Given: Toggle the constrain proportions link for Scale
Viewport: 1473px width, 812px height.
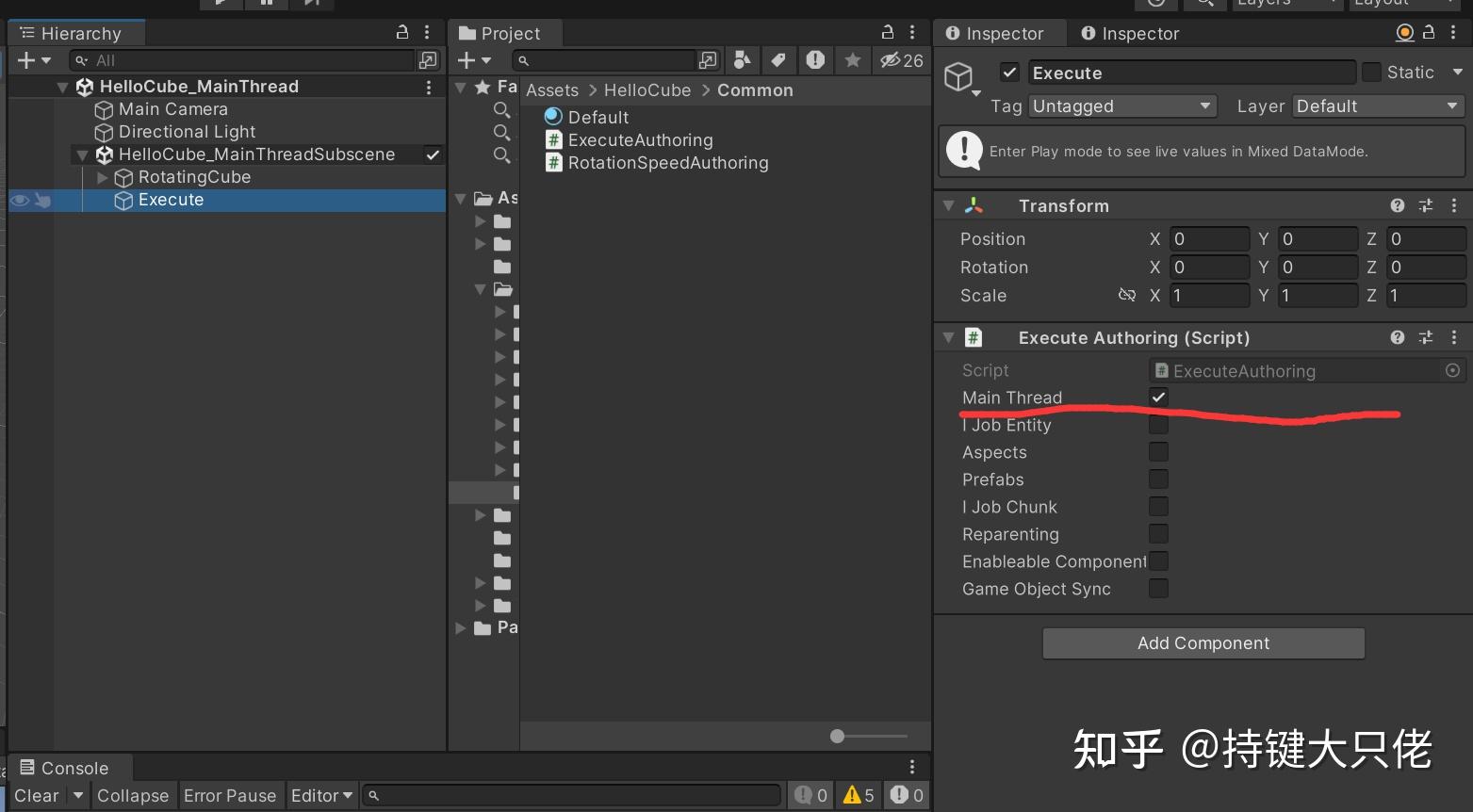Looking at the screenshot, I should pos(1127,295).
